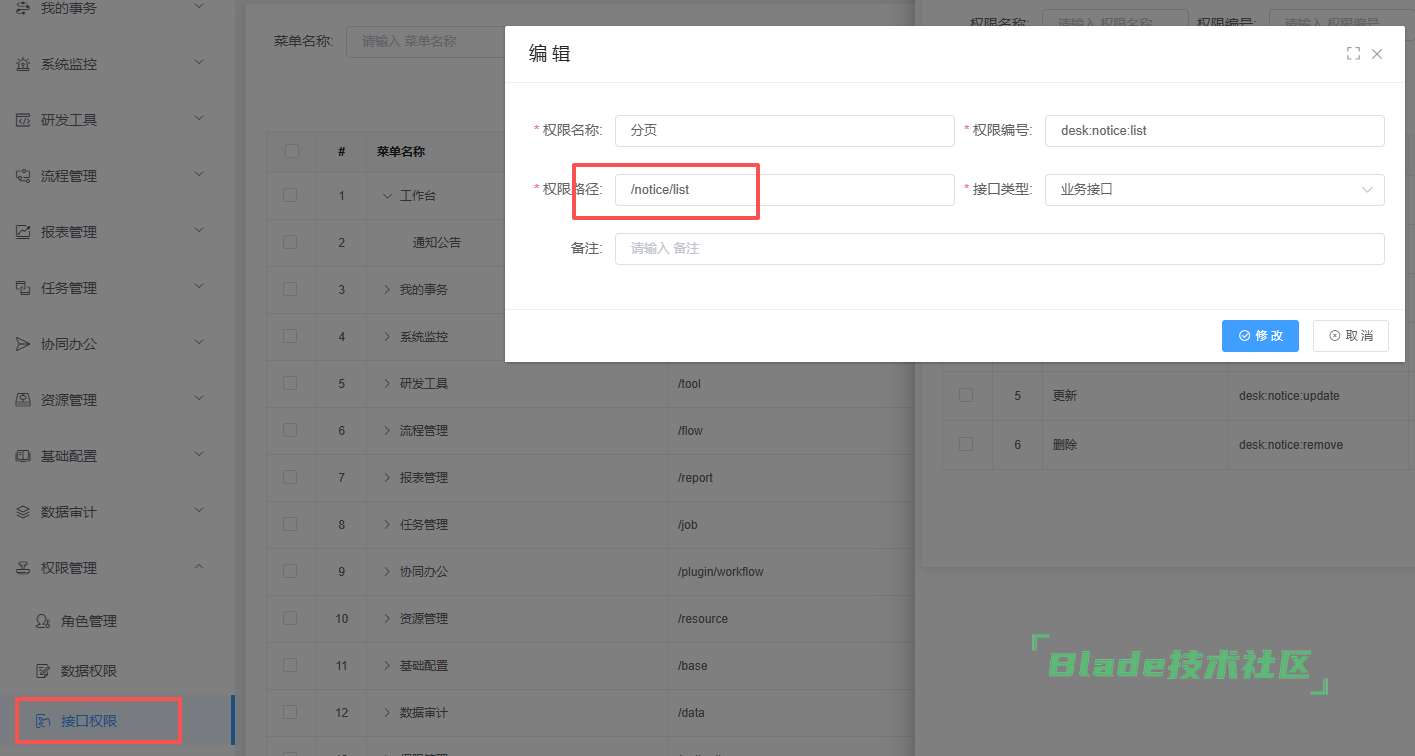The image size is (1415, 756).
Task: Collapse the 权限管理 sidebar menu
Action: [198, 568]
